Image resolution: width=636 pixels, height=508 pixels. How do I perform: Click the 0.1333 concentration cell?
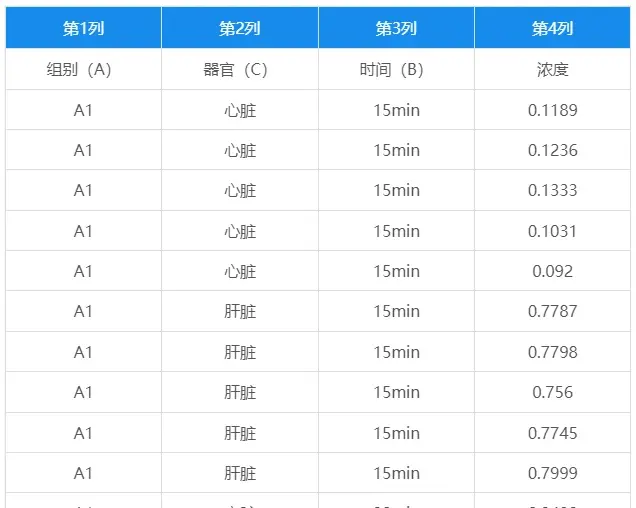tap(553, 191)
